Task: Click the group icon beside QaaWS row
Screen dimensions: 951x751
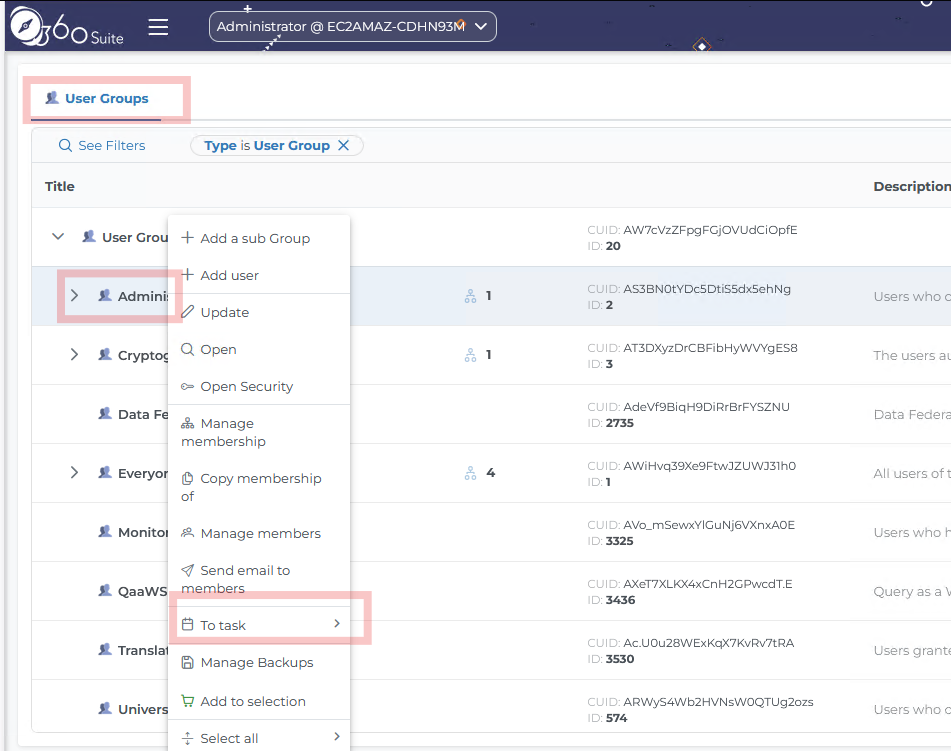Action: 105,590
